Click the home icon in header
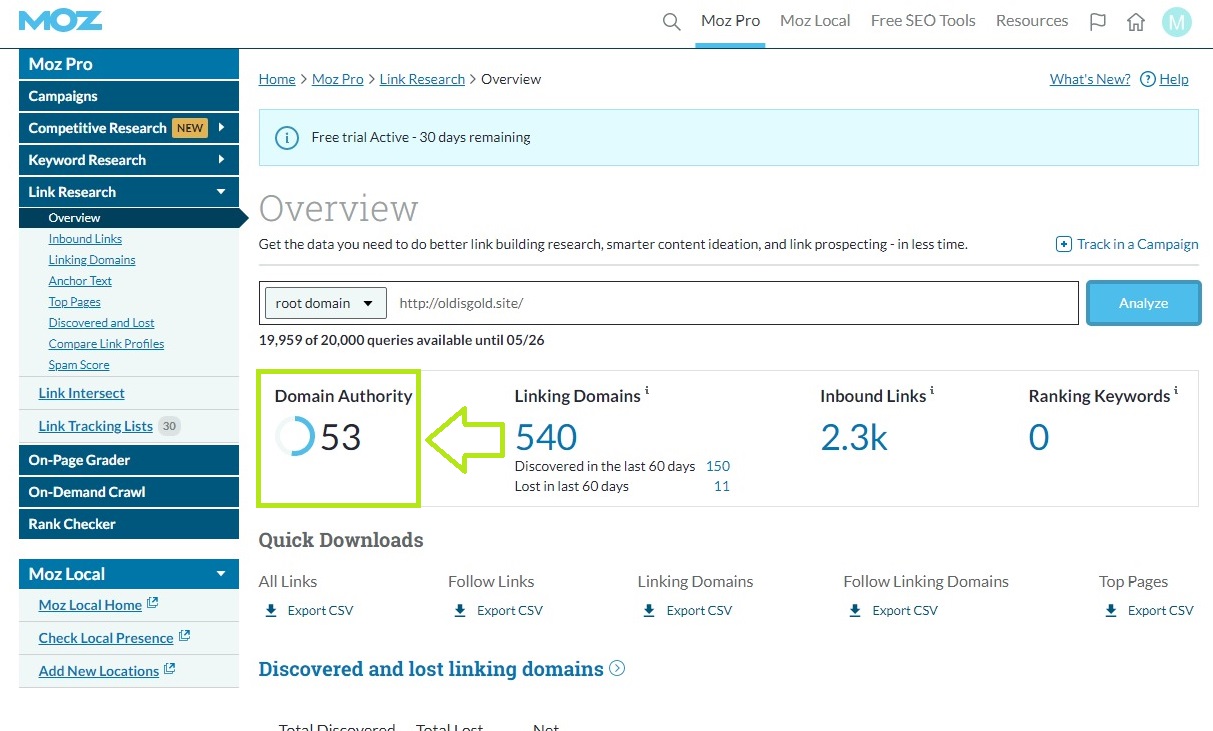The width and height of the screenshot is (1213, 731). (1136, 22)
